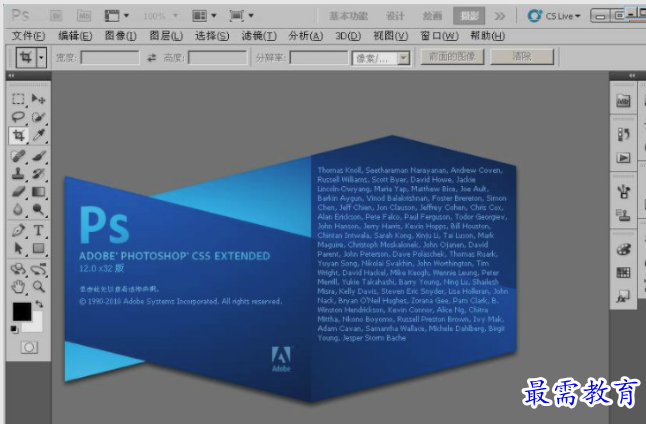Select the History Brush tool
Viewport: 646px width, 424px height.
point(38,174)
